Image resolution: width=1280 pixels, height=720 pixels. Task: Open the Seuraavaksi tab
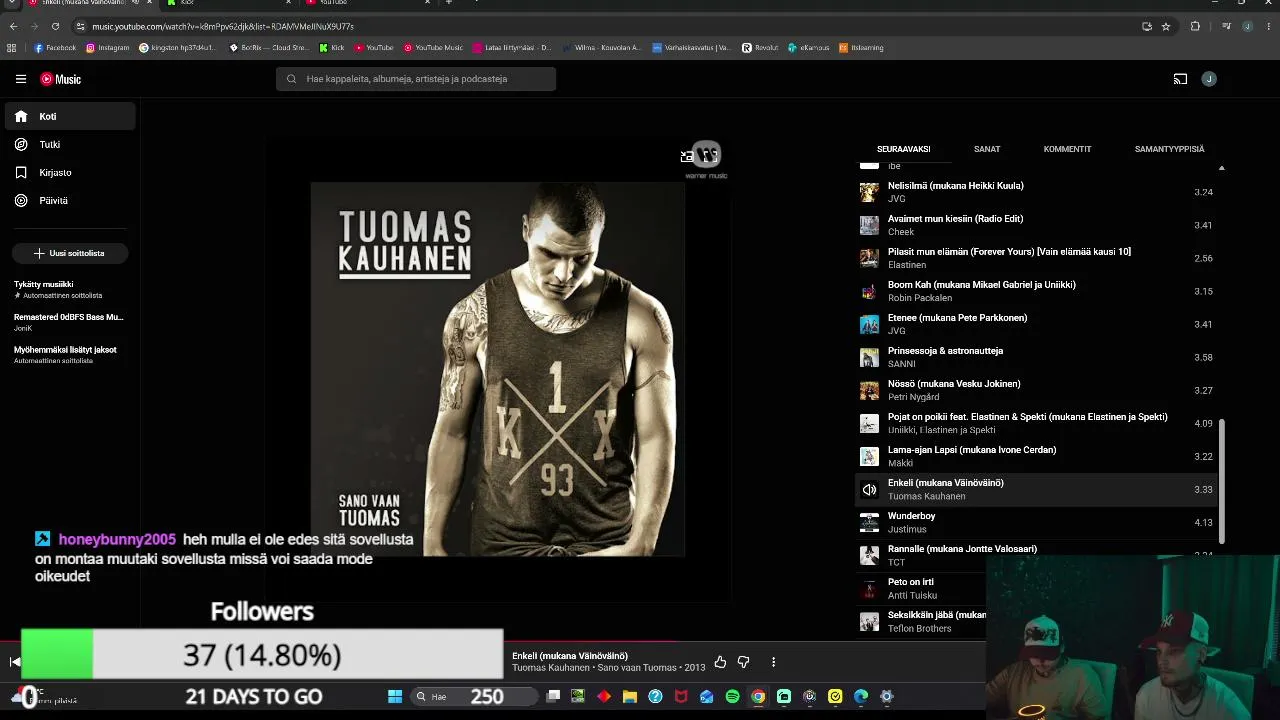pyautogui.click(x=904, y=149)
